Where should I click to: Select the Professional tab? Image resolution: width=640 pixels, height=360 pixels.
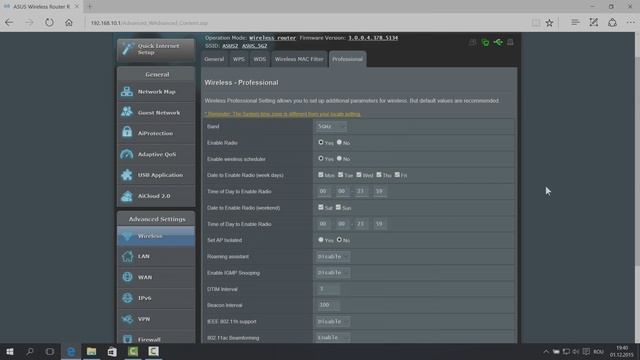347,59
